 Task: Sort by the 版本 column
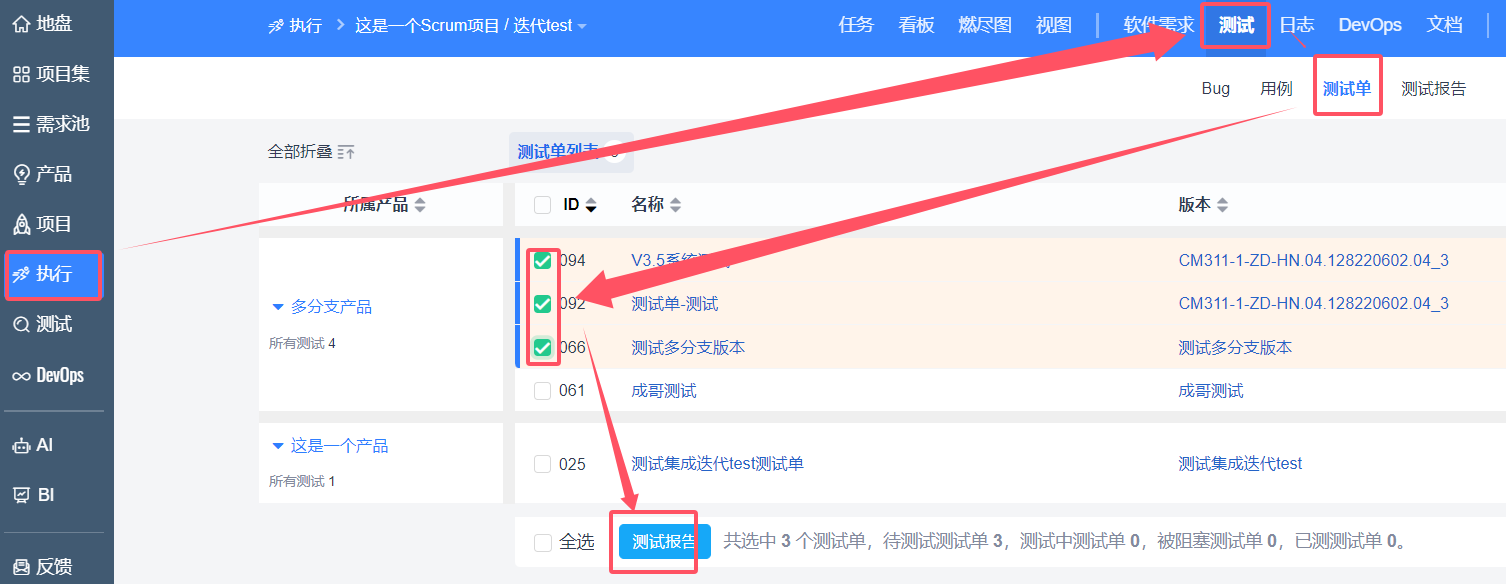click(1203, 205)
